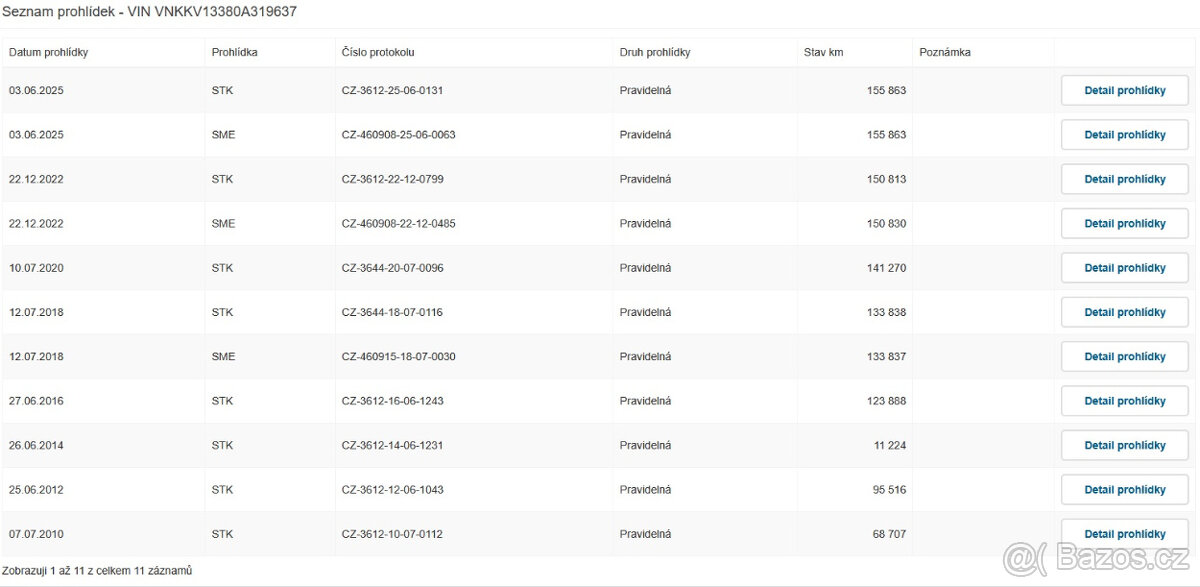Image resolution: width=1200 pixels, height=587 pixels.
Task: Open Detail prohlídky for protocol CZ-460908-25-06-0063
Action: 1124,135
